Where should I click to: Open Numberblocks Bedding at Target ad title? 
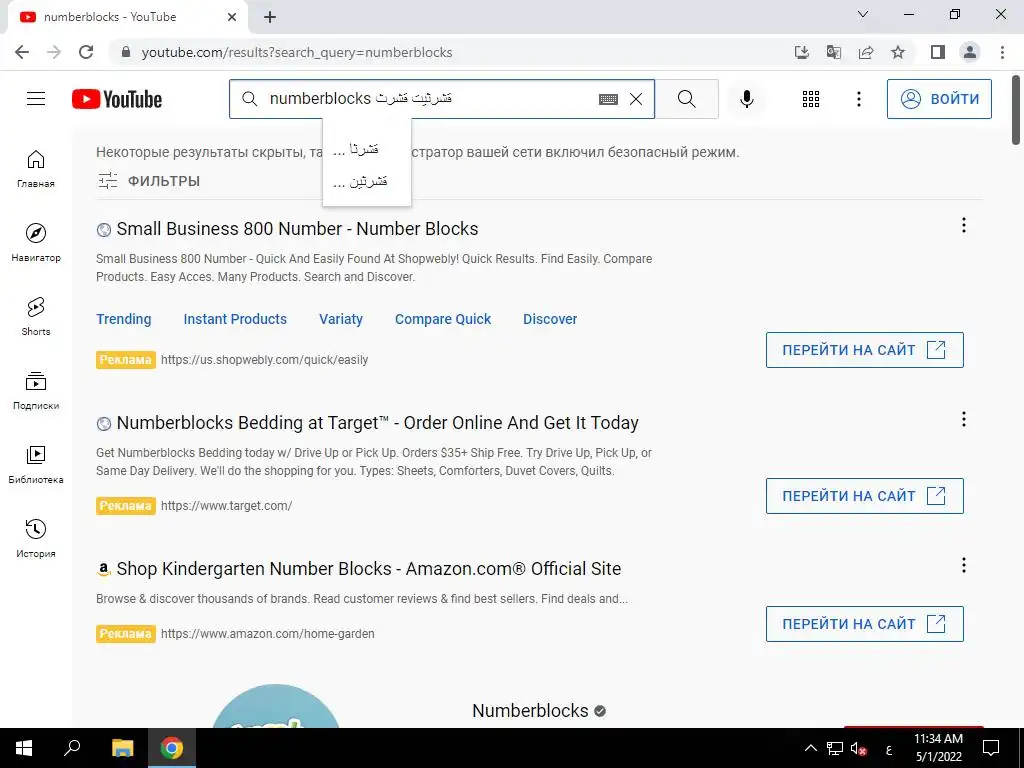377,423
